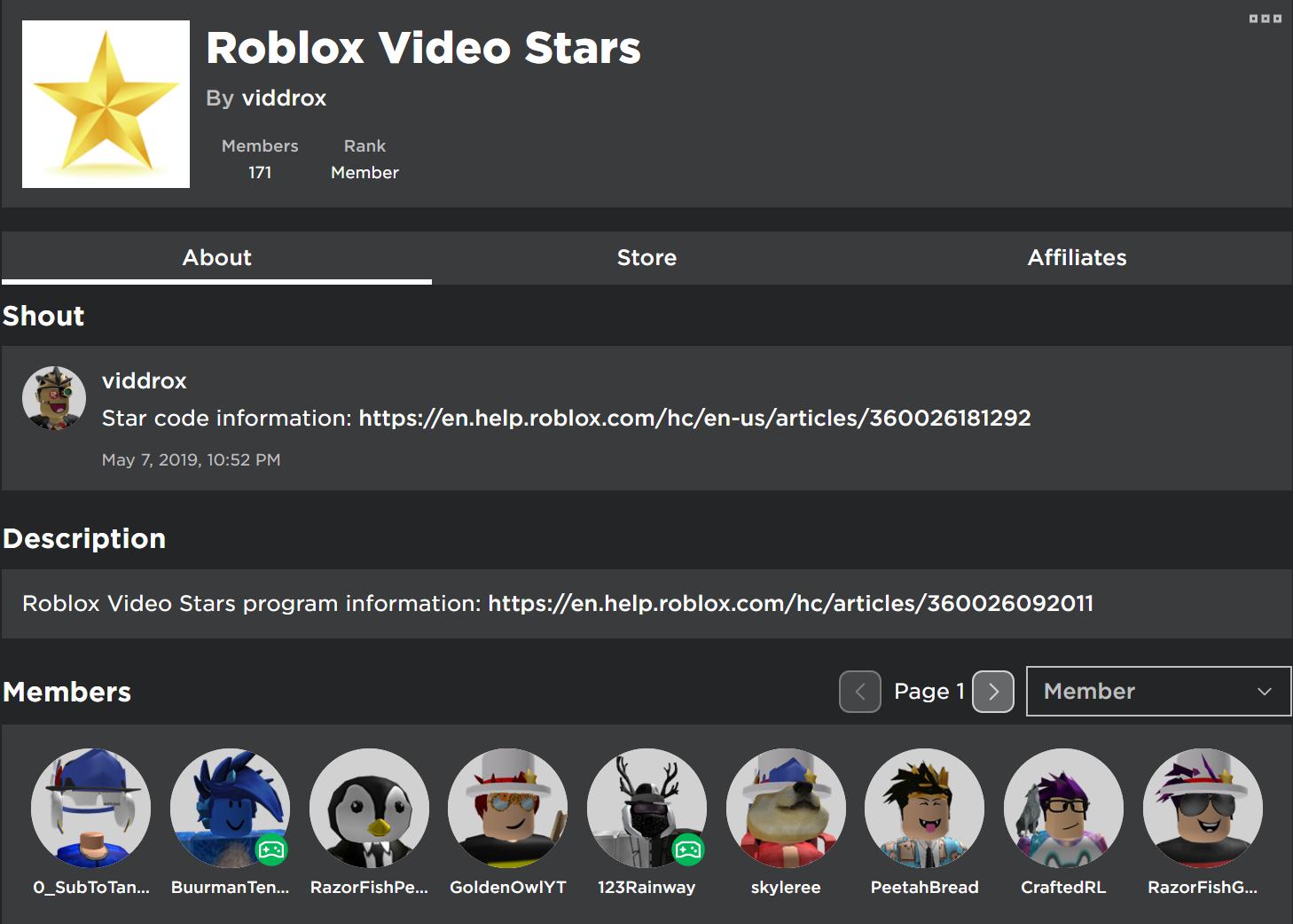Go to previous members page
This screenshot has height=924, width=1293.
[x=860, y=692]
